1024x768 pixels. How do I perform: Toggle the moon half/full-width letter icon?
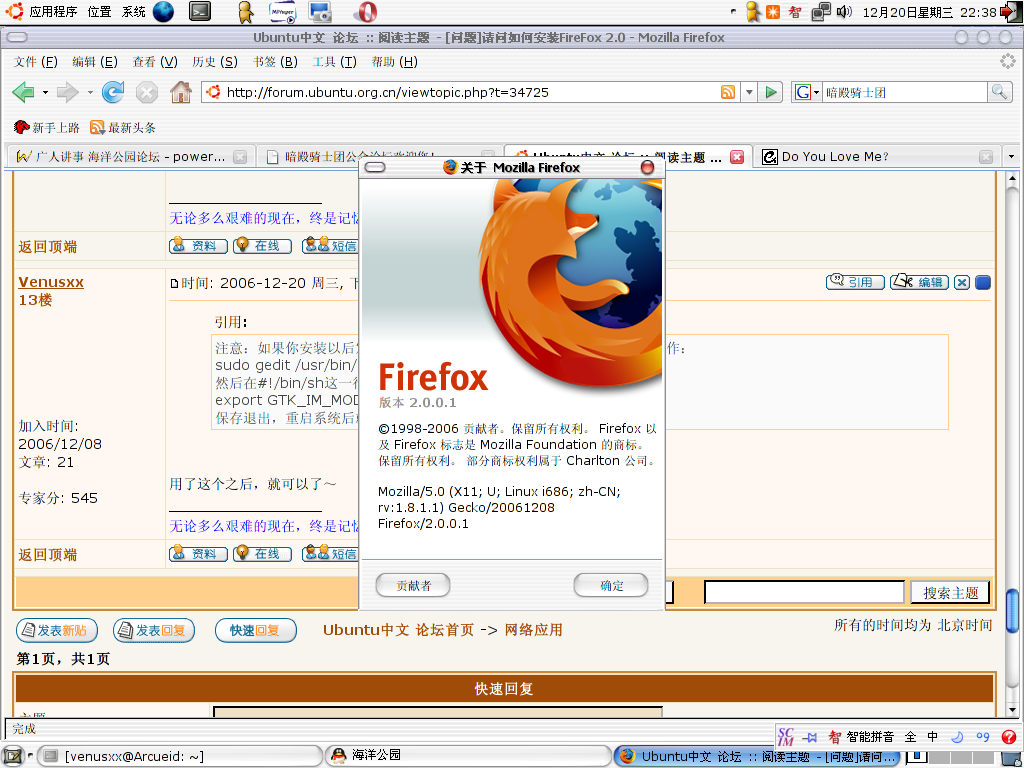tap(957, 737)
